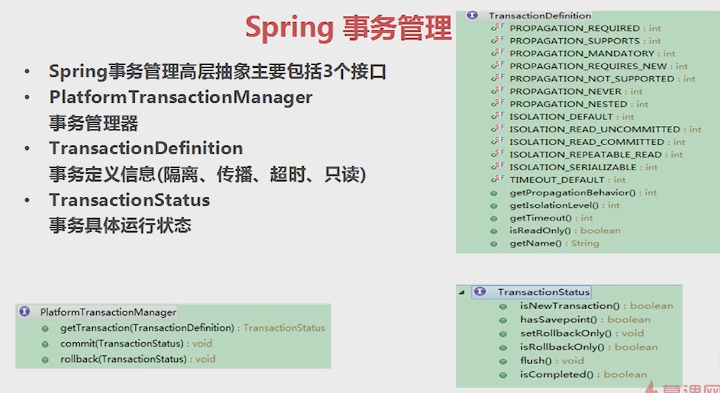Select 'ISOLATION_SERIALIZABLE : int' row text
This screenshot has height=393, width=720.
[x=584, y=167]
